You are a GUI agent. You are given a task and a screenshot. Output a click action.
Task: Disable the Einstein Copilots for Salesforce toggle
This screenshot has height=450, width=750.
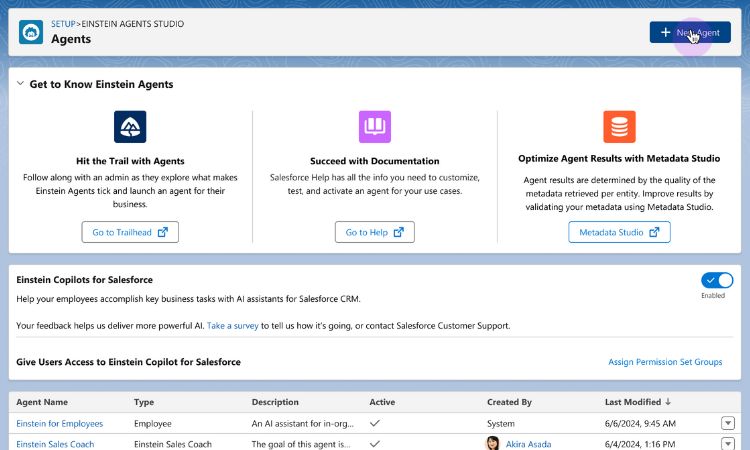717,280
